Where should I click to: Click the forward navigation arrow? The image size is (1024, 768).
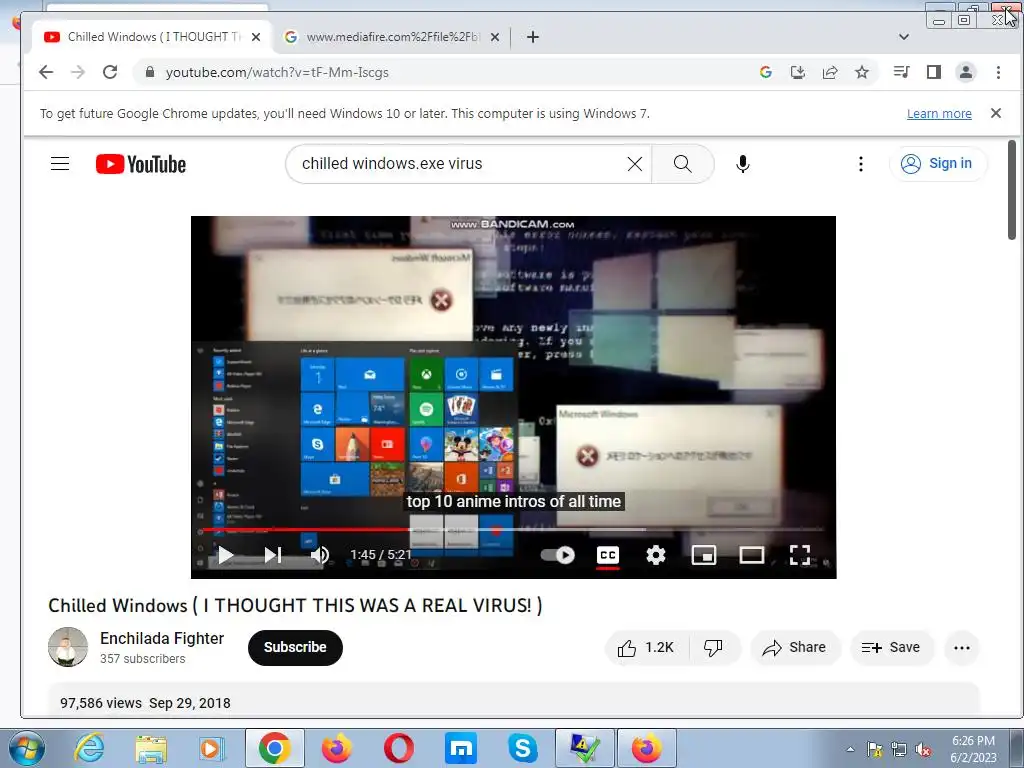(x=78, y=72)
